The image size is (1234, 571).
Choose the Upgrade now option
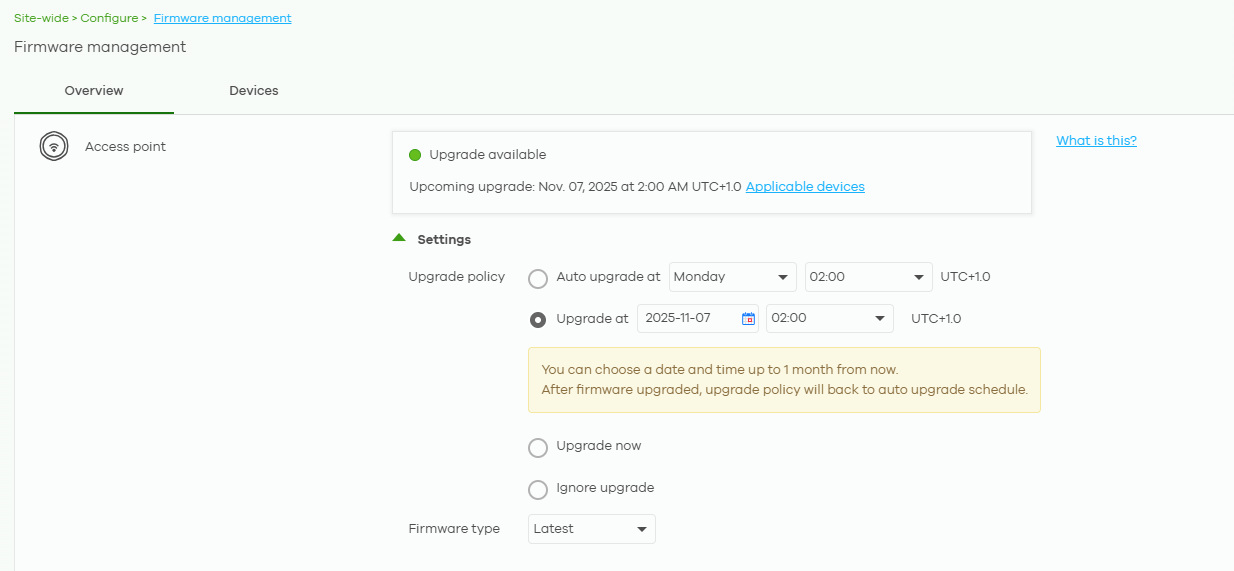click(x=538, y=447)
